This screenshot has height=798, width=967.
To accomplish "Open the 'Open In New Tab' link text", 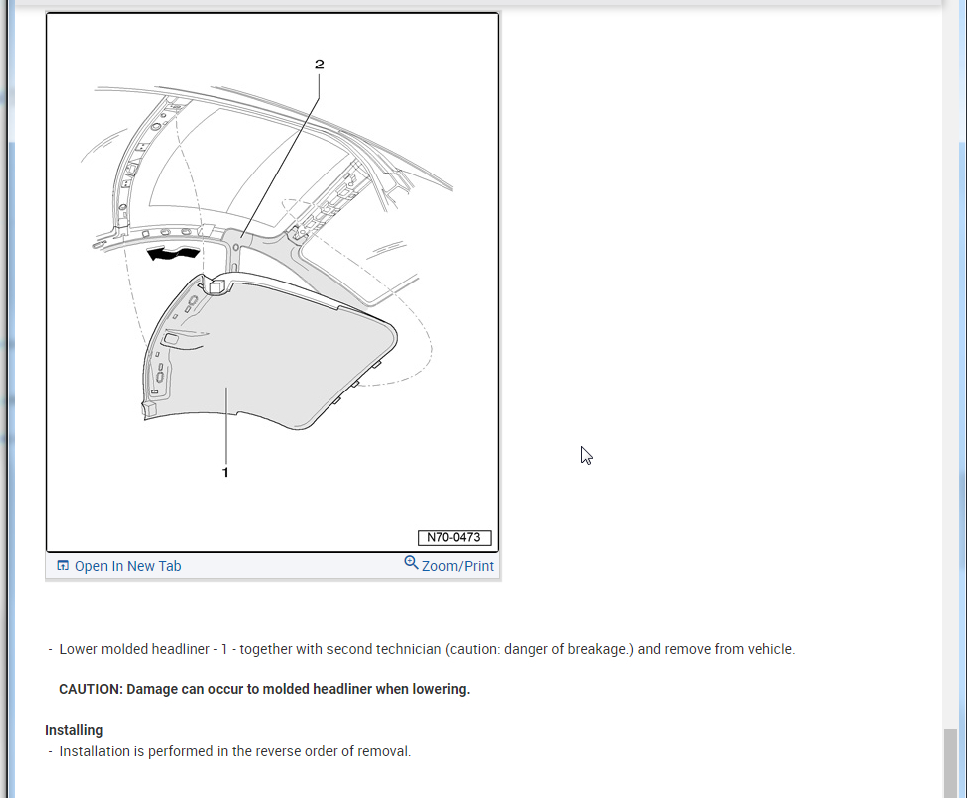I will point(128,566).
